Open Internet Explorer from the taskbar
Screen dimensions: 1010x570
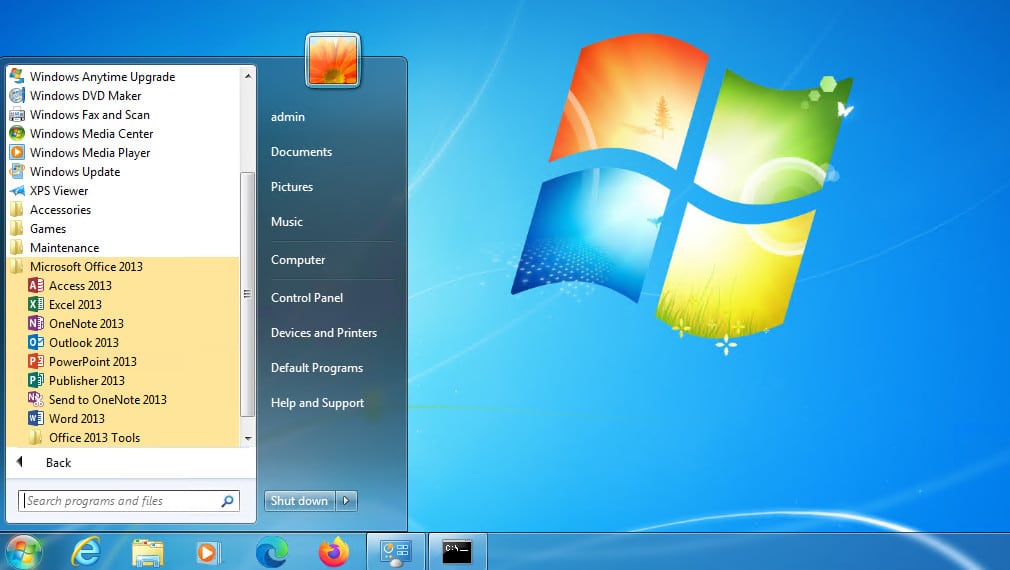pyautogui.click(x=86, y=552)
